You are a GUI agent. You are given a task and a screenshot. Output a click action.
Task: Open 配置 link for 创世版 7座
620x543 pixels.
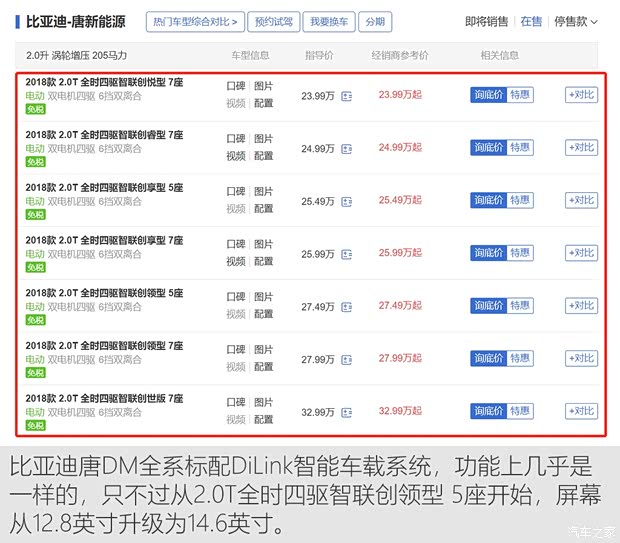coord(263,420)
